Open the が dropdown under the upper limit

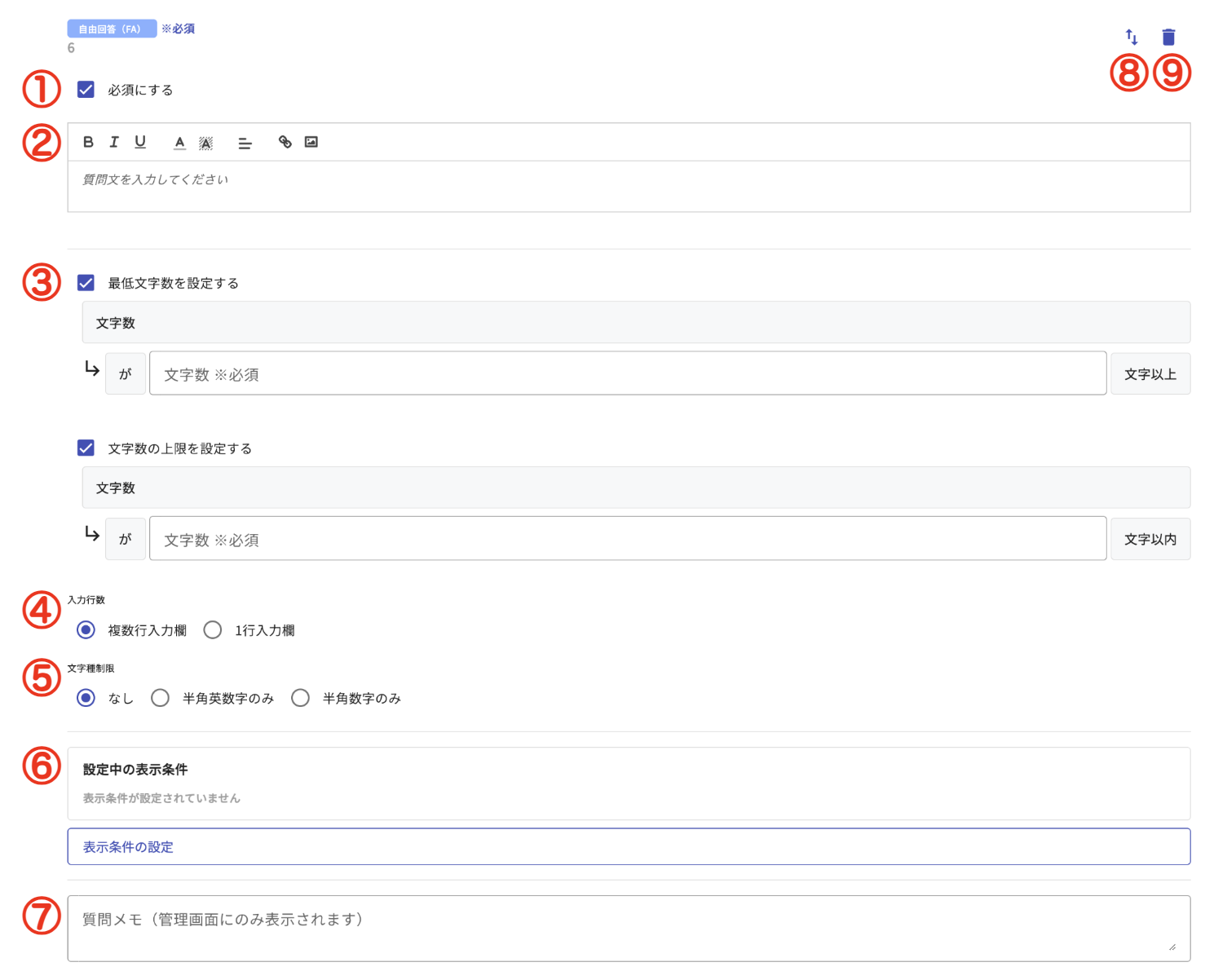click(x=125, y=538)
